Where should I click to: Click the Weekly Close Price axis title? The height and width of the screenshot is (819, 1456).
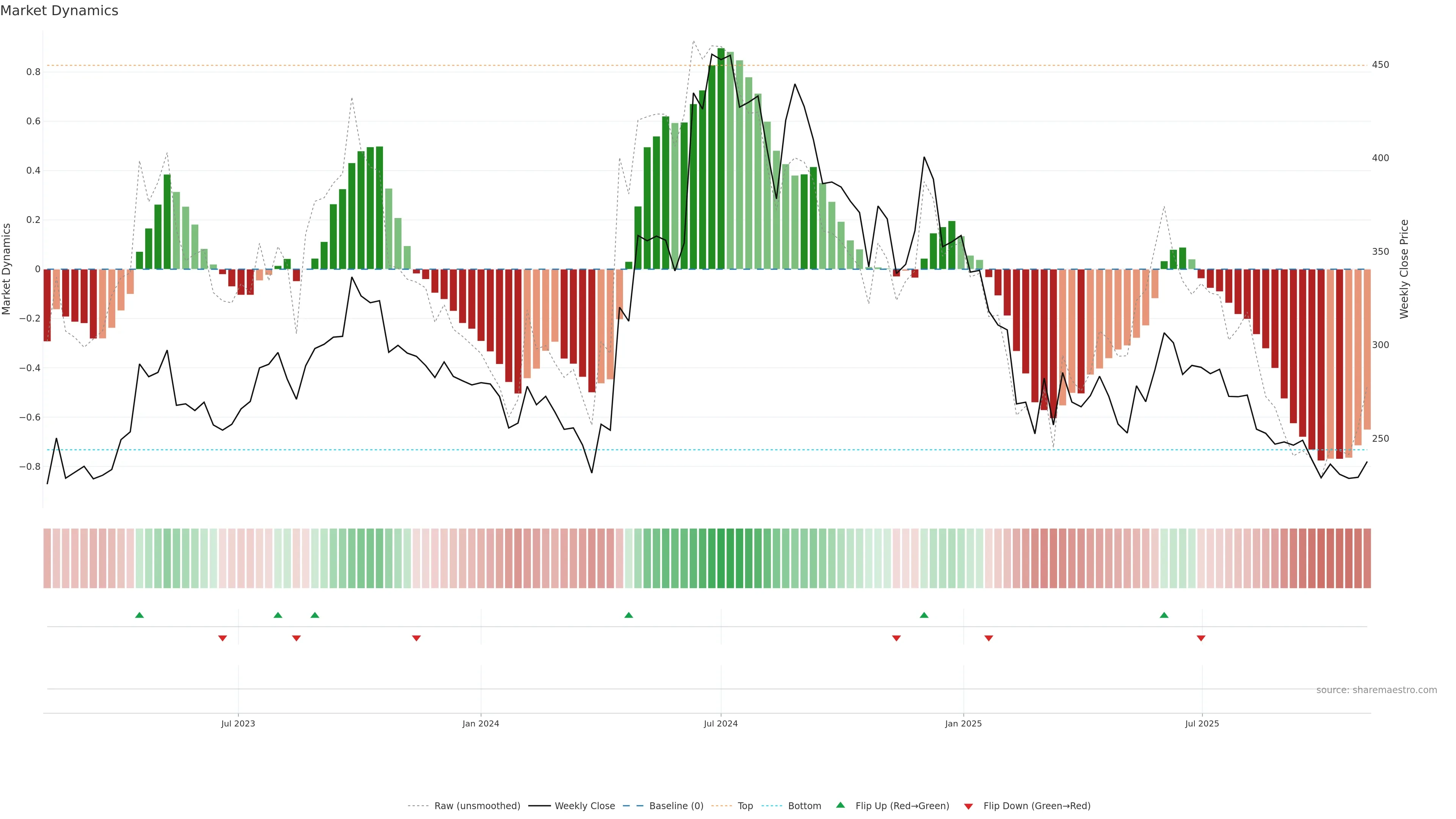(x=1404, y=269)
